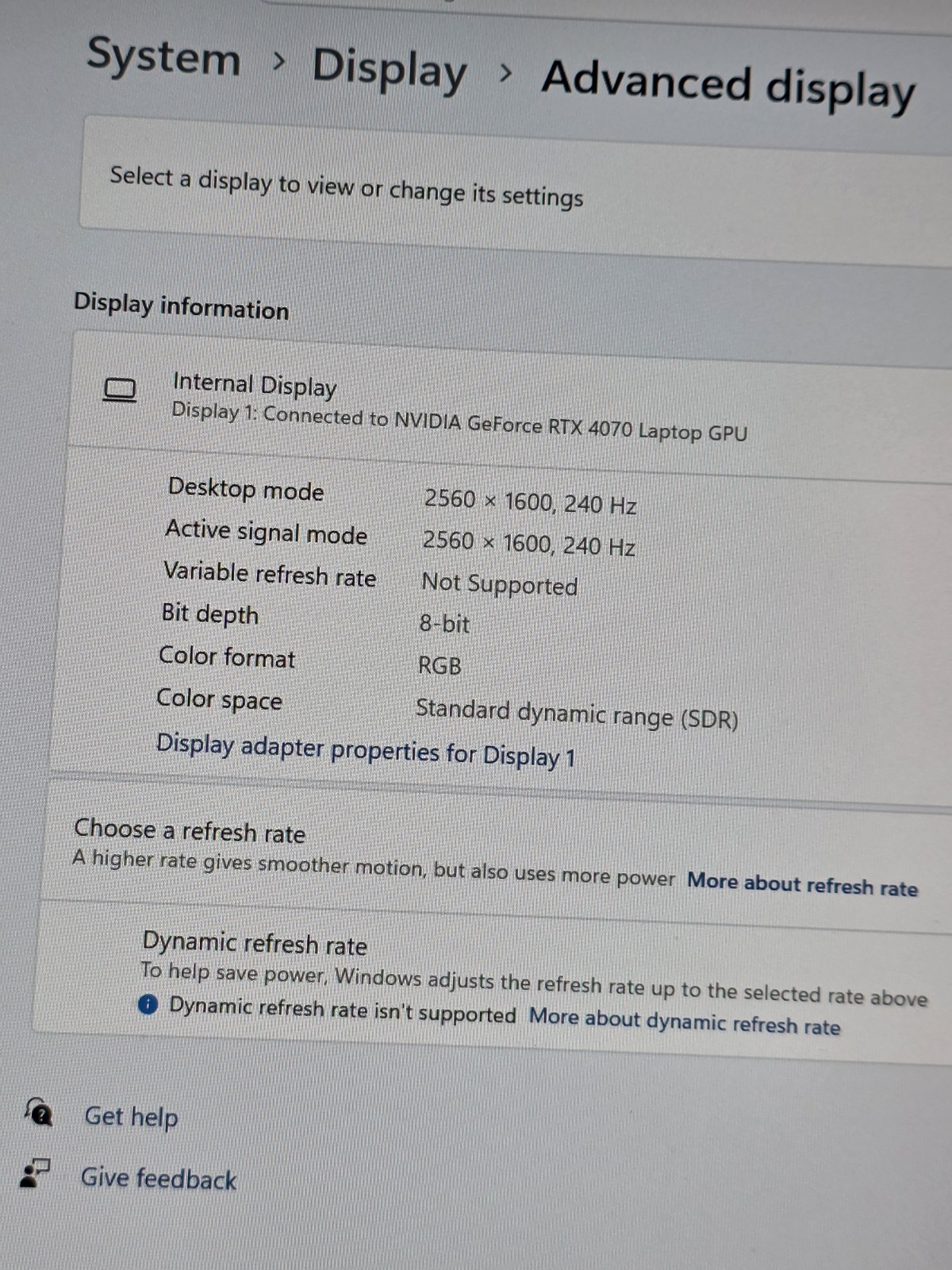The height and width of the screenshot is (1270, 952).
Task: Click the Give feedback person icon
Action: pyautogui.click(x=34, y=1172)
